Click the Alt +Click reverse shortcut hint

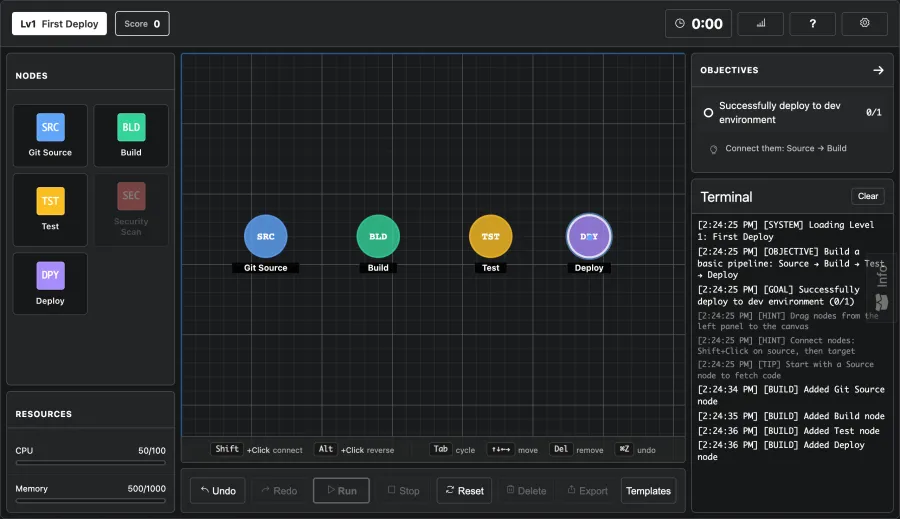354,450
